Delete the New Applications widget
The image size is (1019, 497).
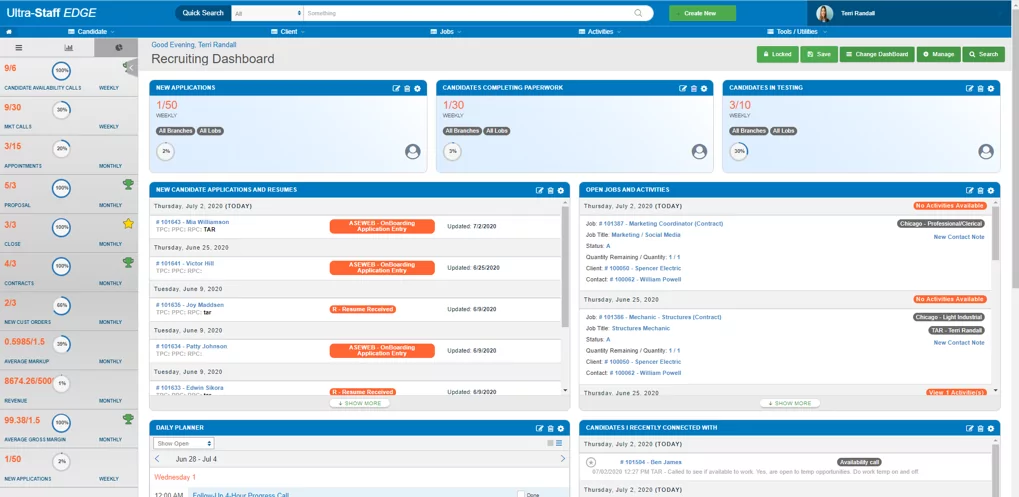407,88
